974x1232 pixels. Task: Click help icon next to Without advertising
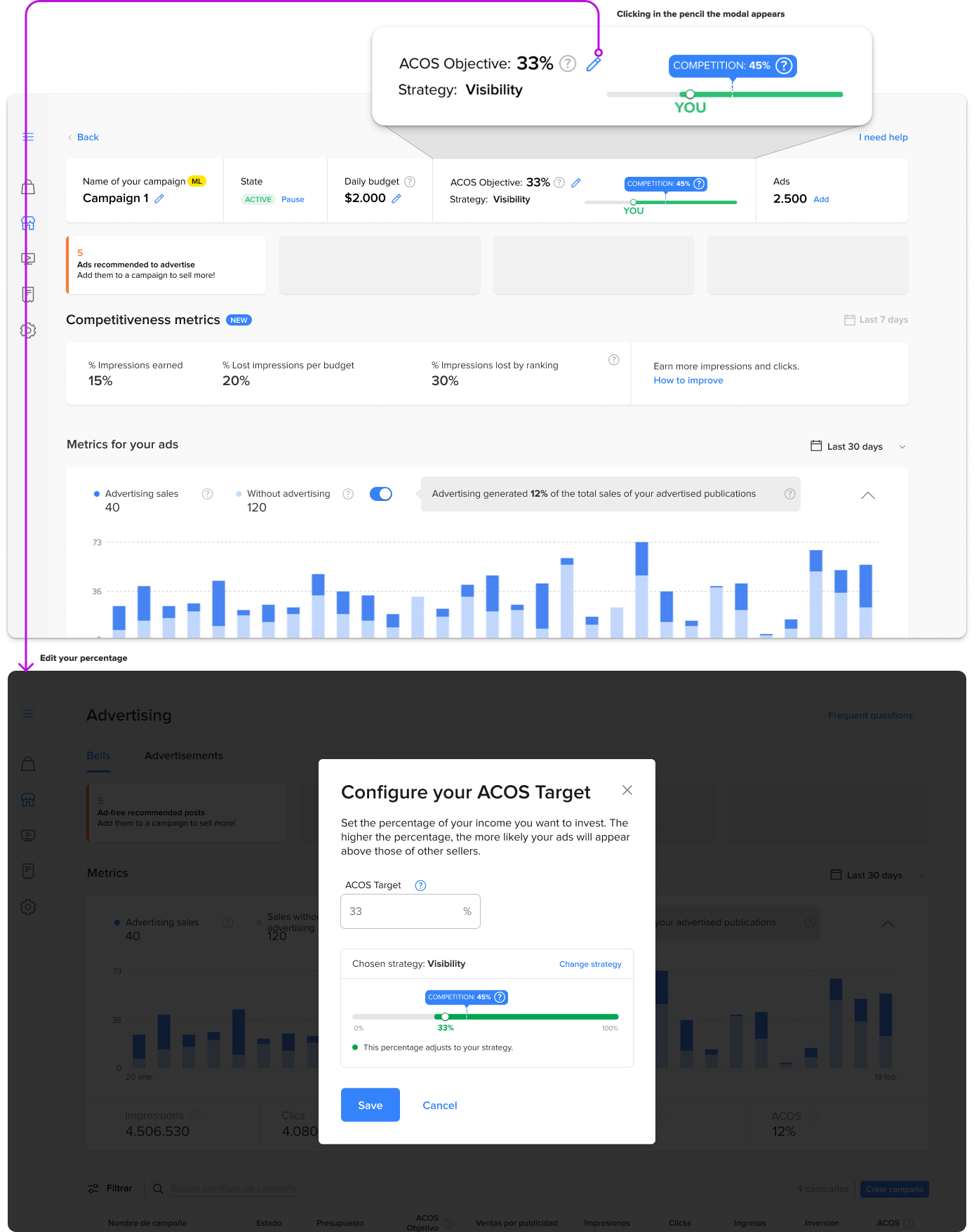click(348, 494)
